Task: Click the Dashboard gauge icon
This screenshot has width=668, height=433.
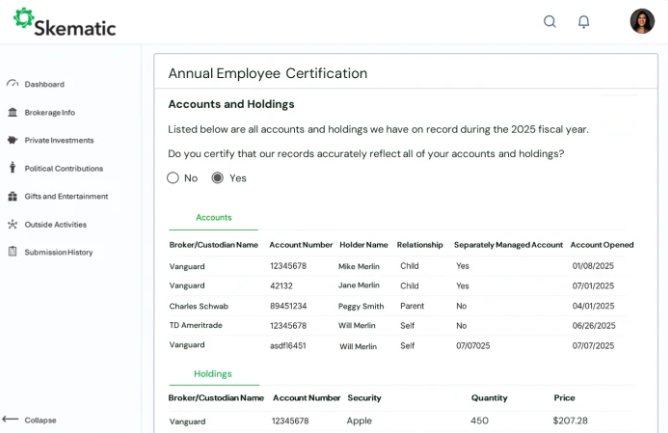Action: (12, 84)
